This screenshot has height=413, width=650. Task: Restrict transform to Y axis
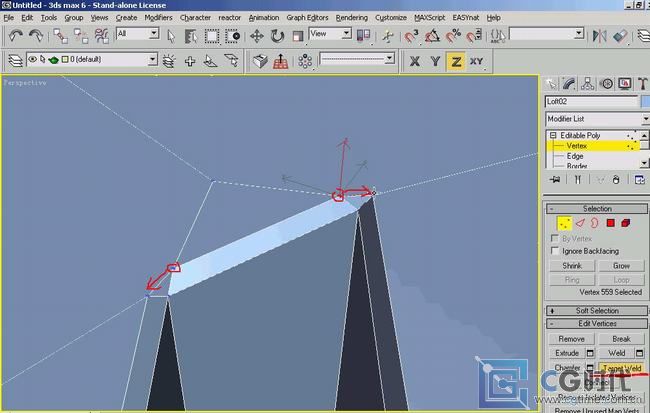click(435, 61)
